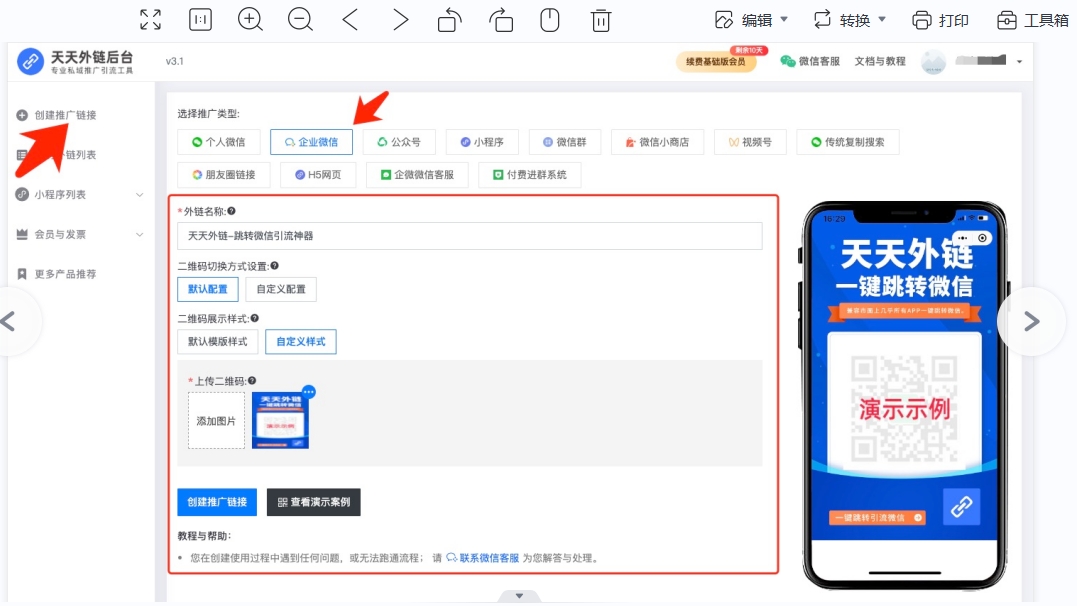Open the 工具箱 toolbox
Image resolution: width=1077 pixels, height=606 pixels.
point(1033,20)
